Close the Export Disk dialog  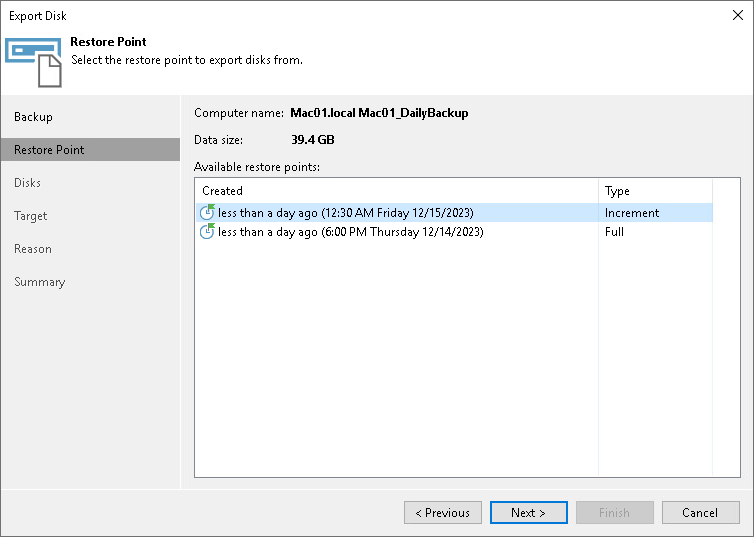[x=738, y=15]
